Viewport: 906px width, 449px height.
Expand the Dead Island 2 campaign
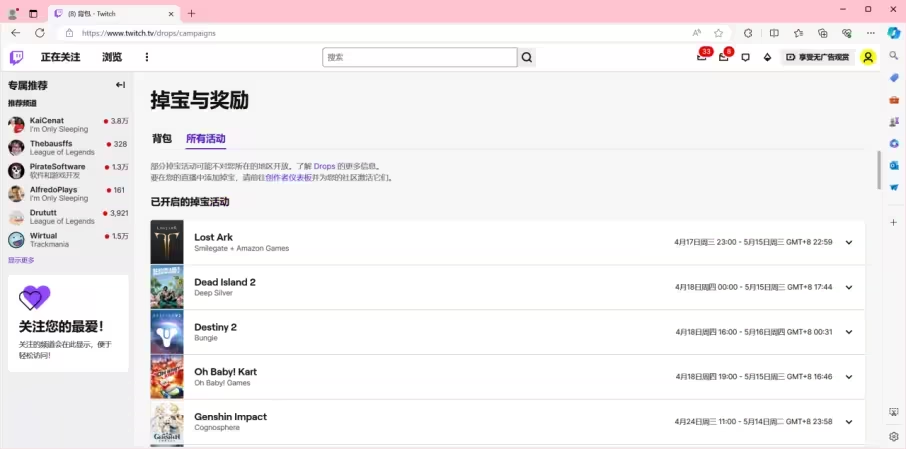(x=849, y=287)
